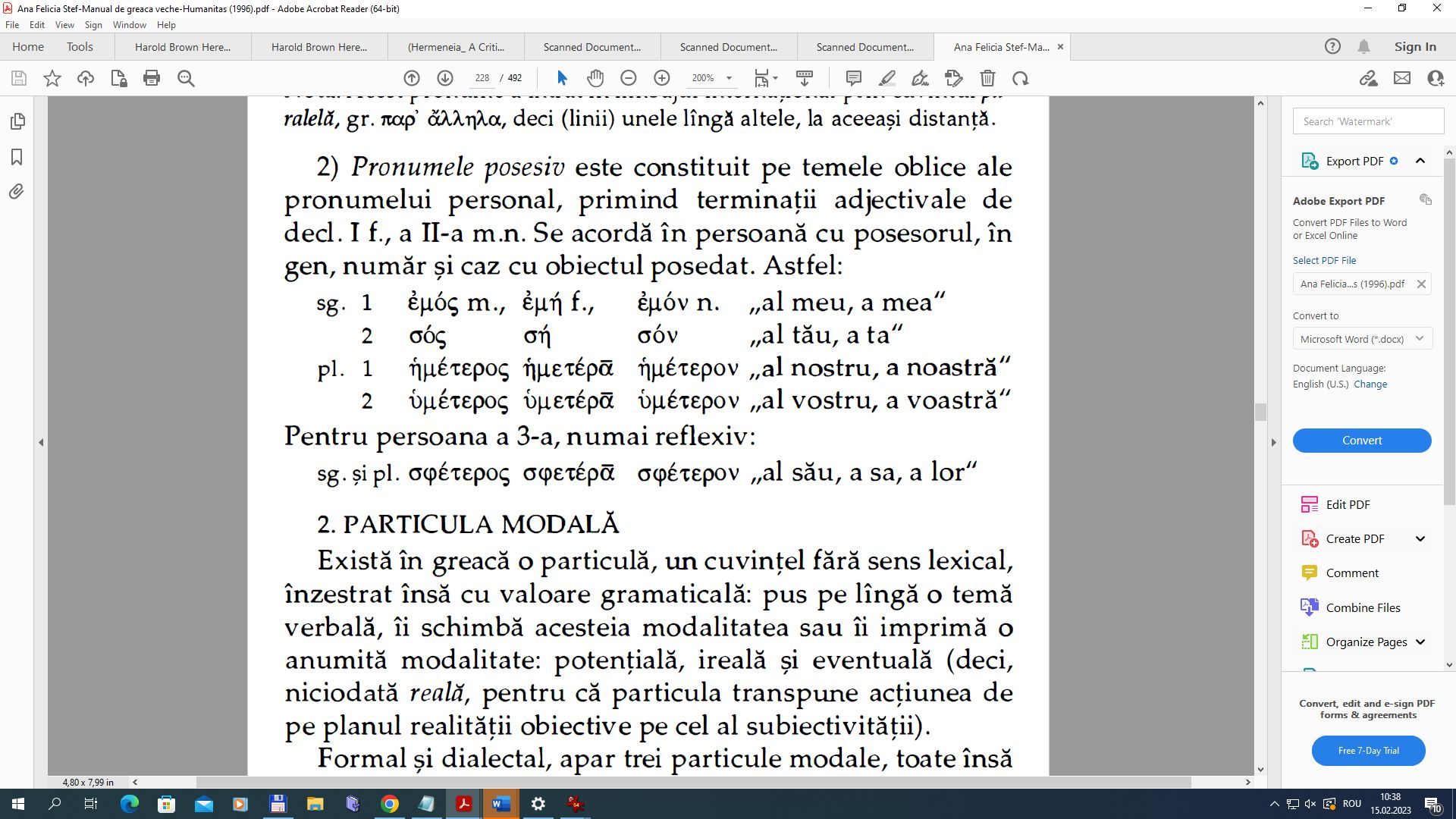
Task: Bookmark document with the star icon
Action: 52,78
